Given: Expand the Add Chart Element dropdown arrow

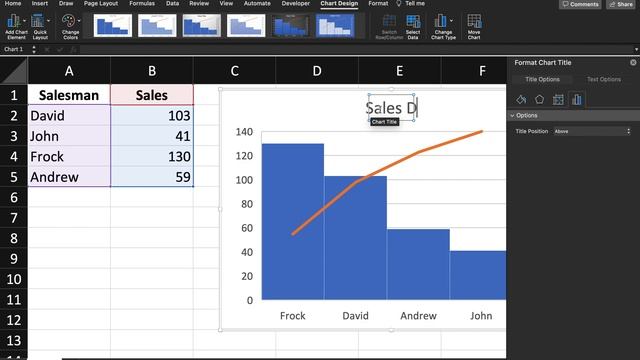Looking at the screenshot, I should pos(24,20).
